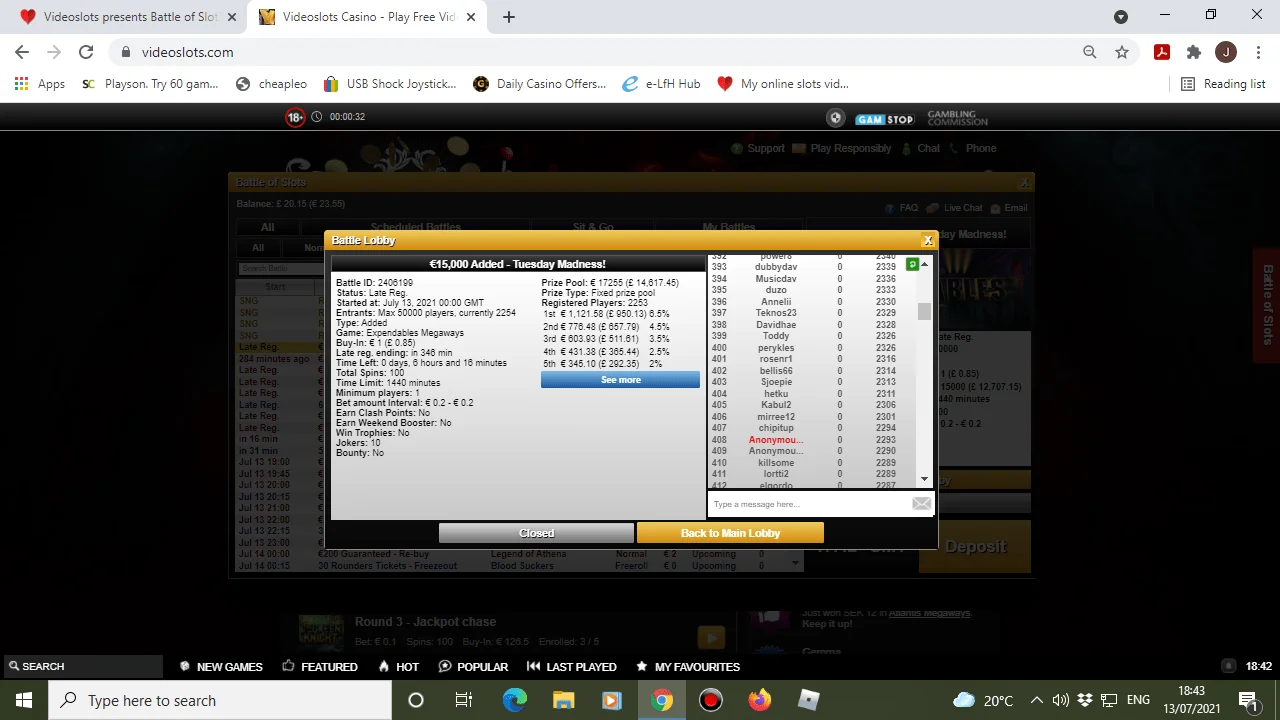Click the volume icon in tray
Screen dimensions: 1280x720
pos(1060,700)
